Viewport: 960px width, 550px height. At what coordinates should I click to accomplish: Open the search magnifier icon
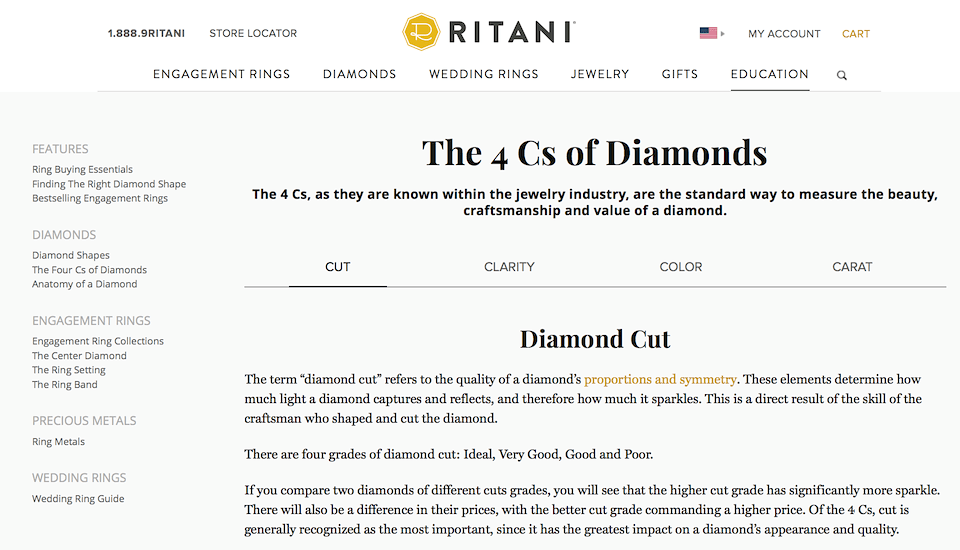842,75
